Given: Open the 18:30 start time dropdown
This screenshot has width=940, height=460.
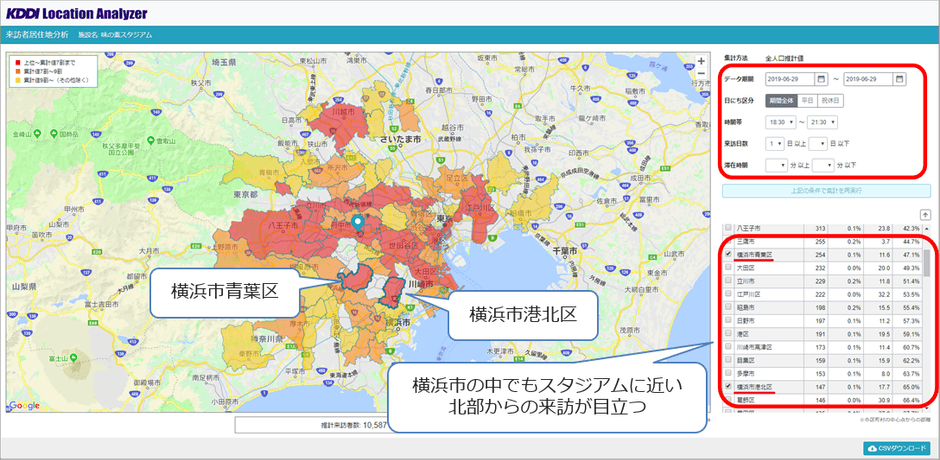Looking at the screenshot, I should [x=783, y=122].
